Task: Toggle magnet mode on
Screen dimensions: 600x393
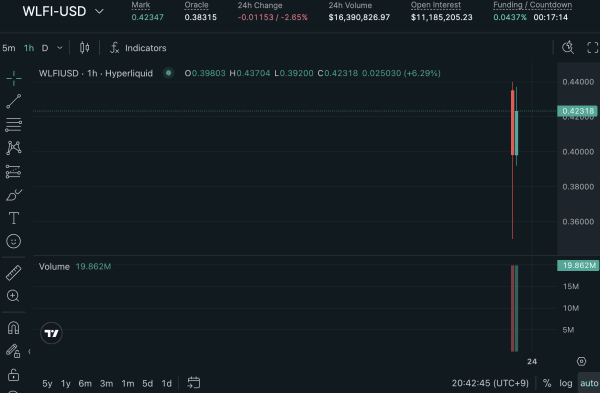Action: 13,328
